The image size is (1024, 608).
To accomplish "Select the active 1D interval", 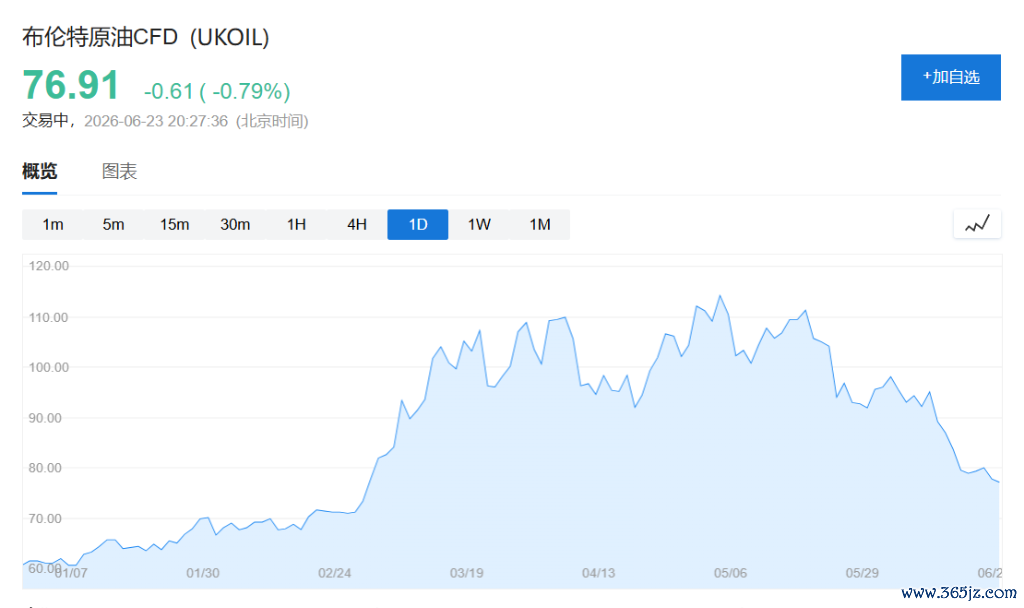I will [x=418, y=225].
